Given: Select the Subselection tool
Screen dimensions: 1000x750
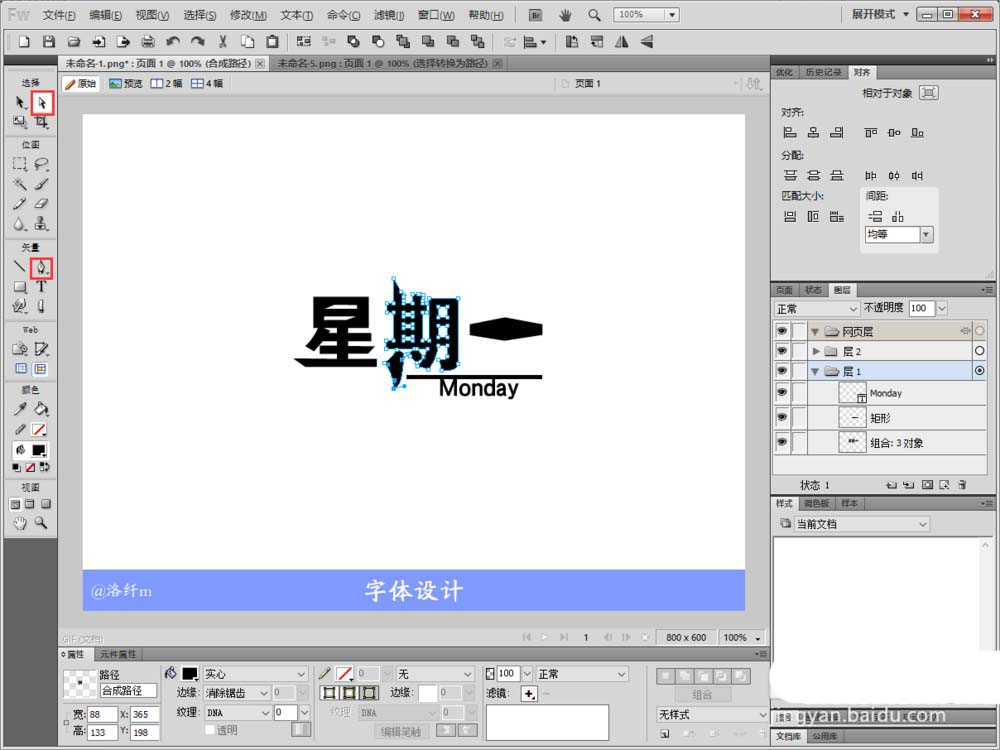Looking at the screenshot, I should 42,103.
